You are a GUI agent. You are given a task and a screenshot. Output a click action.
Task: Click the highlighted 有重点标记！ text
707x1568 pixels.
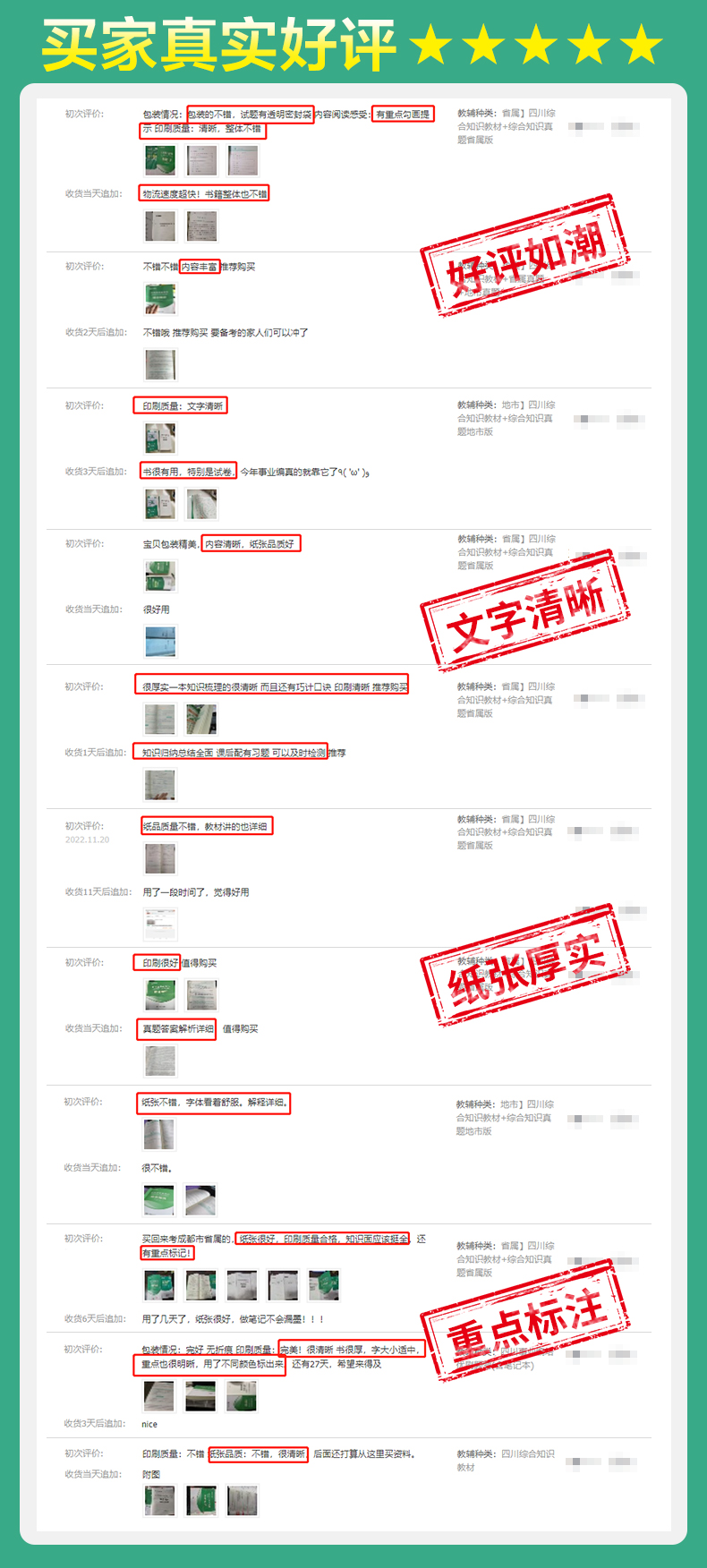coord(166,1253)
